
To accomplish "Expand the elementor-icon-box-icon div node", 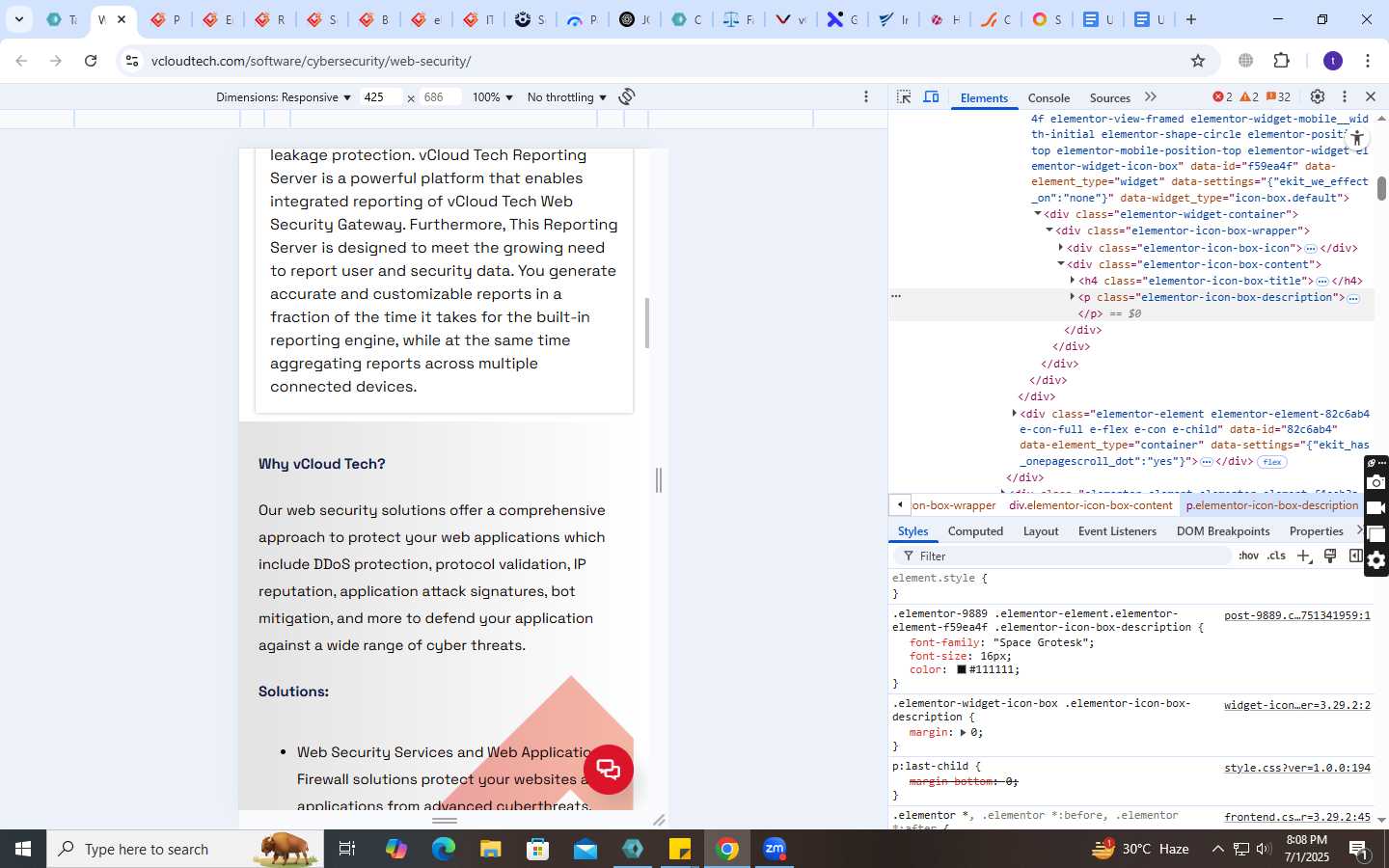I will (1061, 248).
